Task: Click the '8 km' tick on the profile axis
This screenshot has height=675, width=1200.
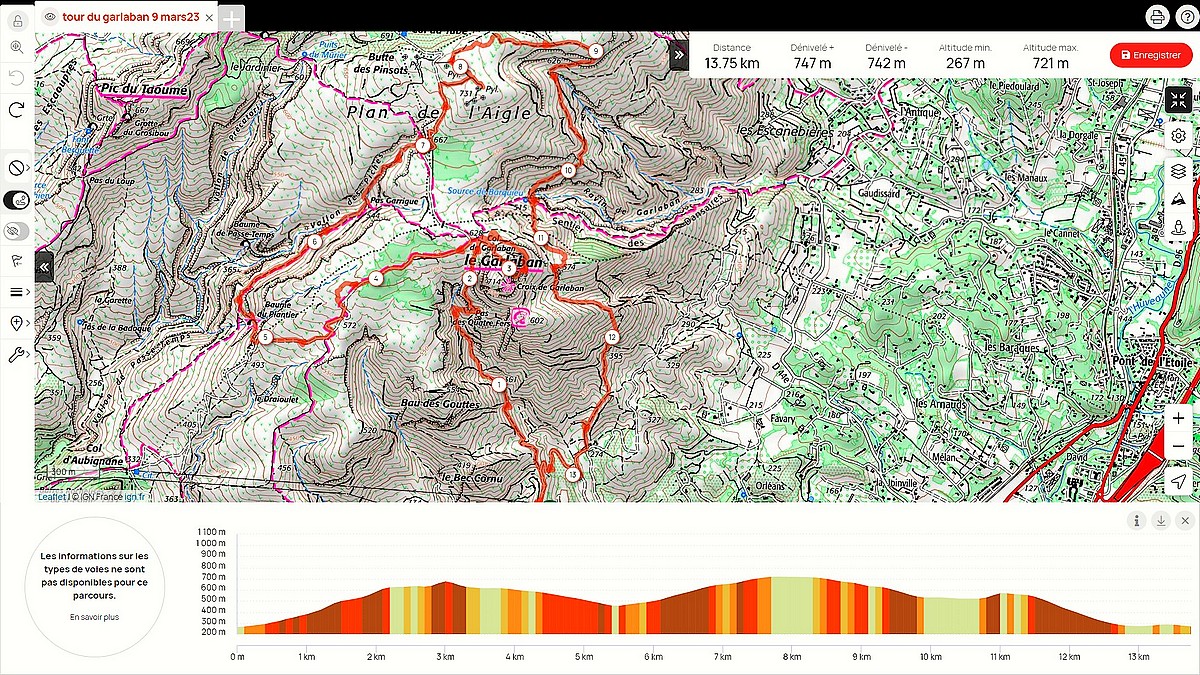Action: [x=793, y=657]
